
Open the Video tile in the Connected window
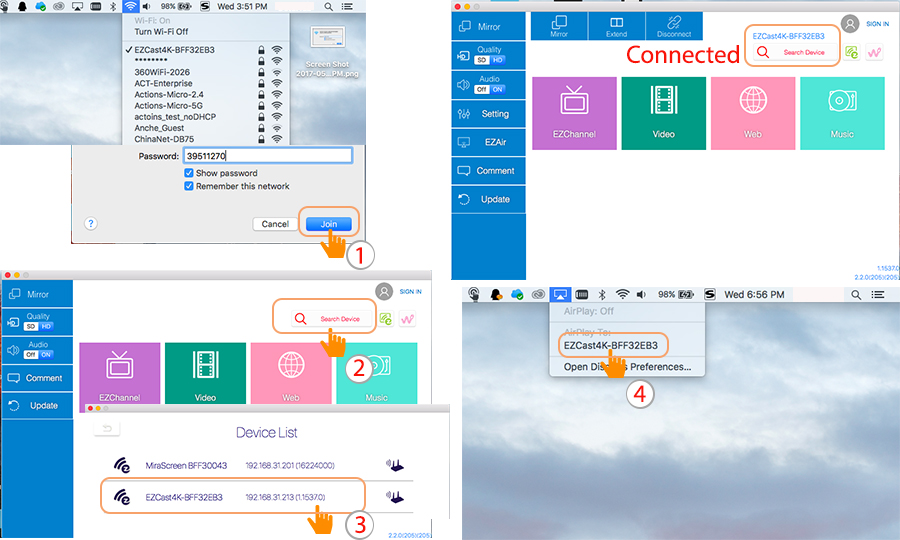click(664, 114)
